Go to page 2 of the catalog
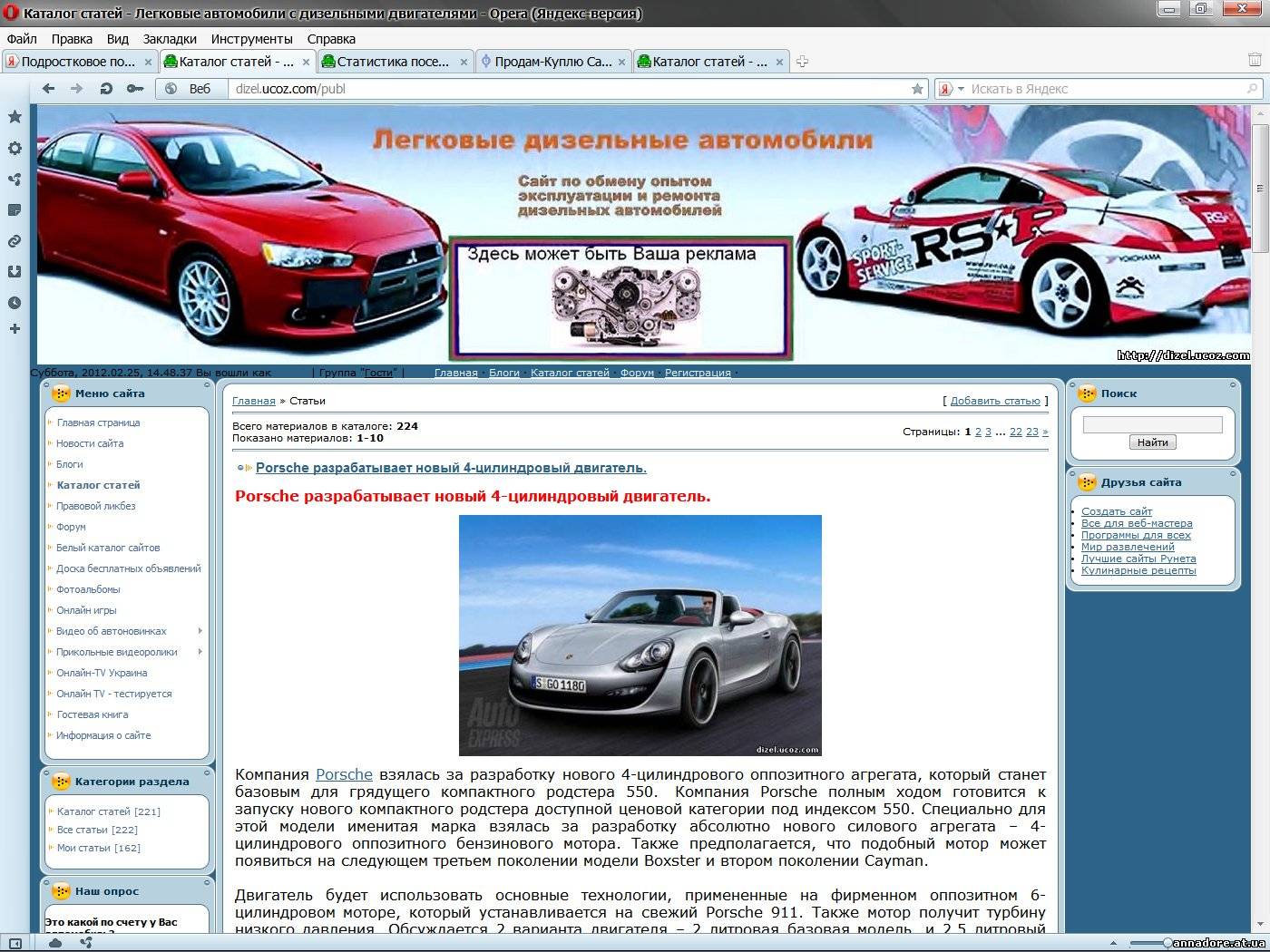 (978, 432)
